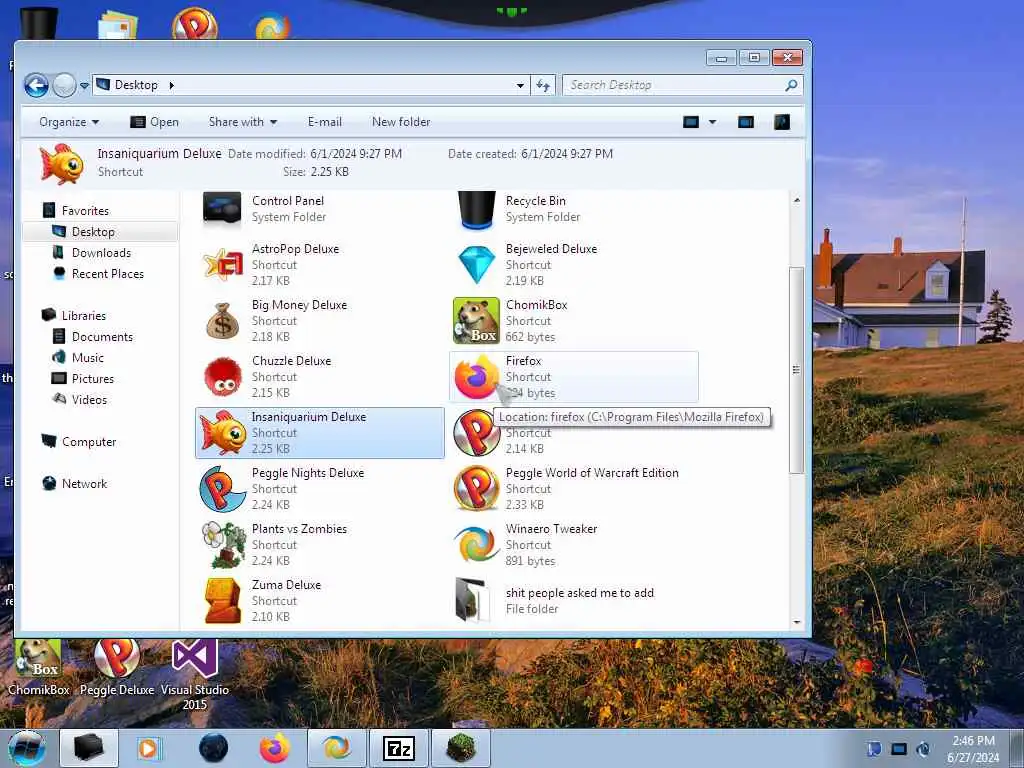1024x768 pixels.
Task: Select the Firefox shortcut in file list
Action: point(575,377)
